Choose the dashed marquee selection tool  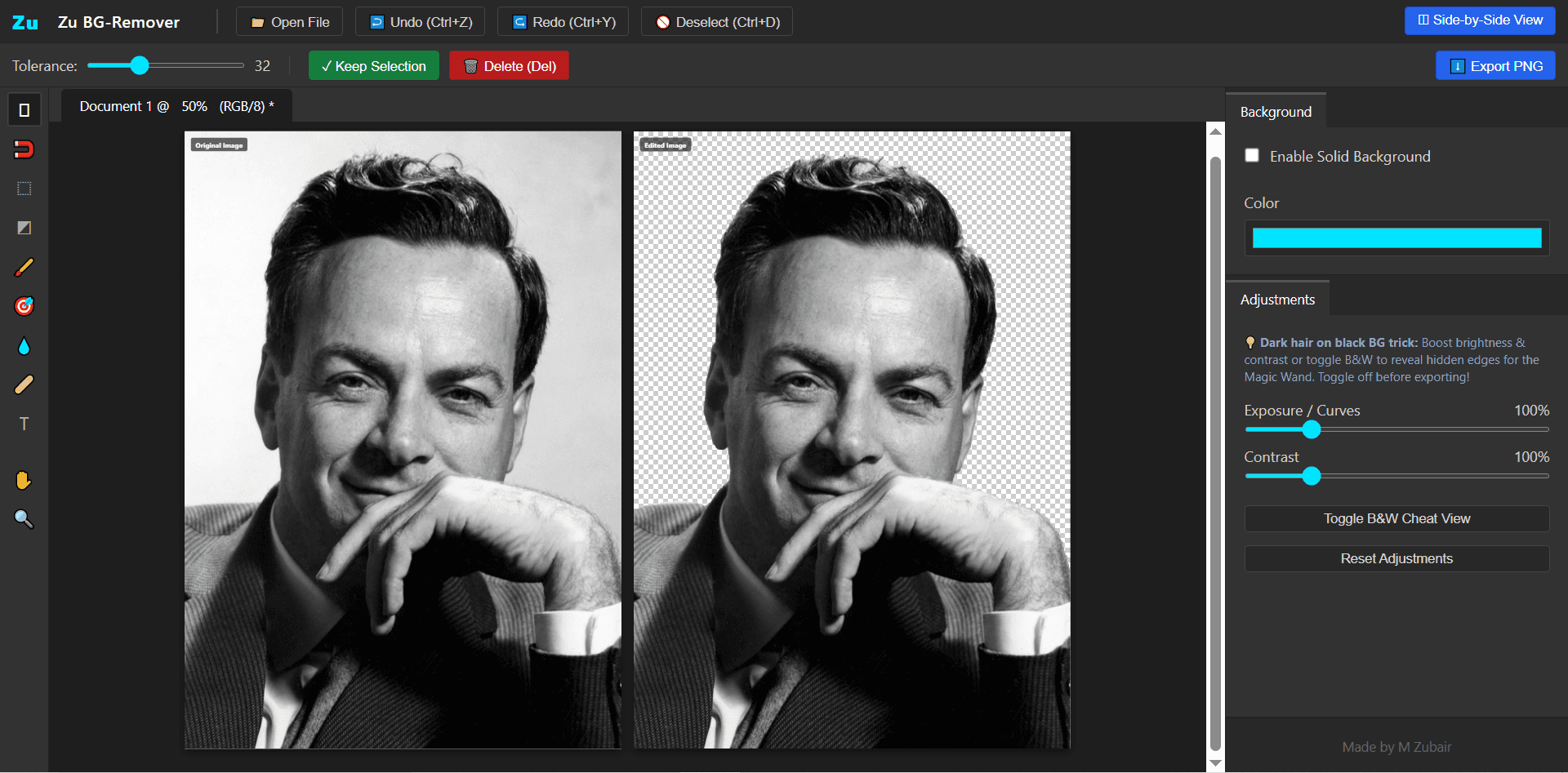[24, 189]
